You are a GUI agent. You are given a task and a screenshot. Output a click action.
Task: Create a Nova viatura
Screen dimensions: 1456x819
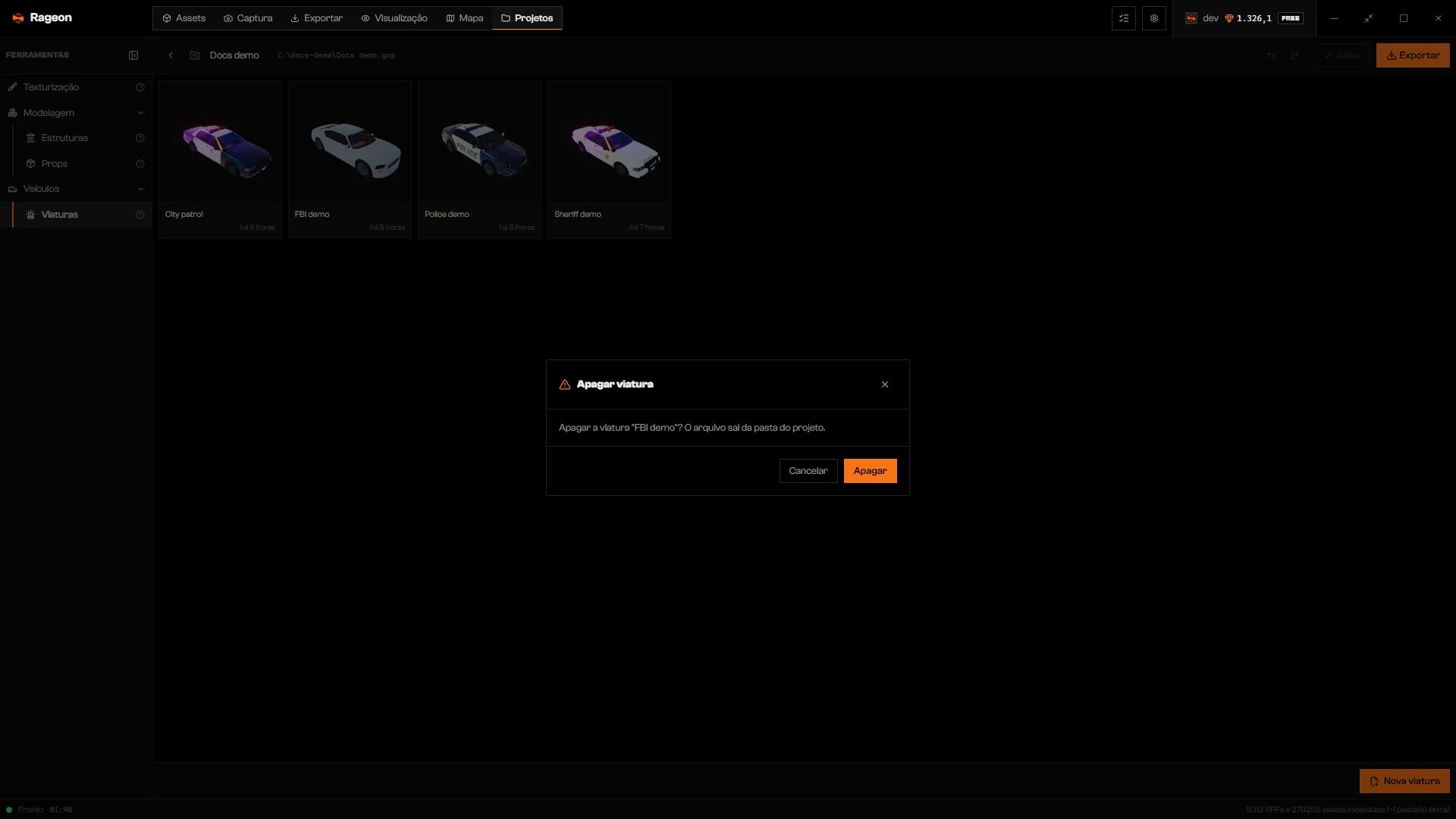click(x=1404, y=781)
